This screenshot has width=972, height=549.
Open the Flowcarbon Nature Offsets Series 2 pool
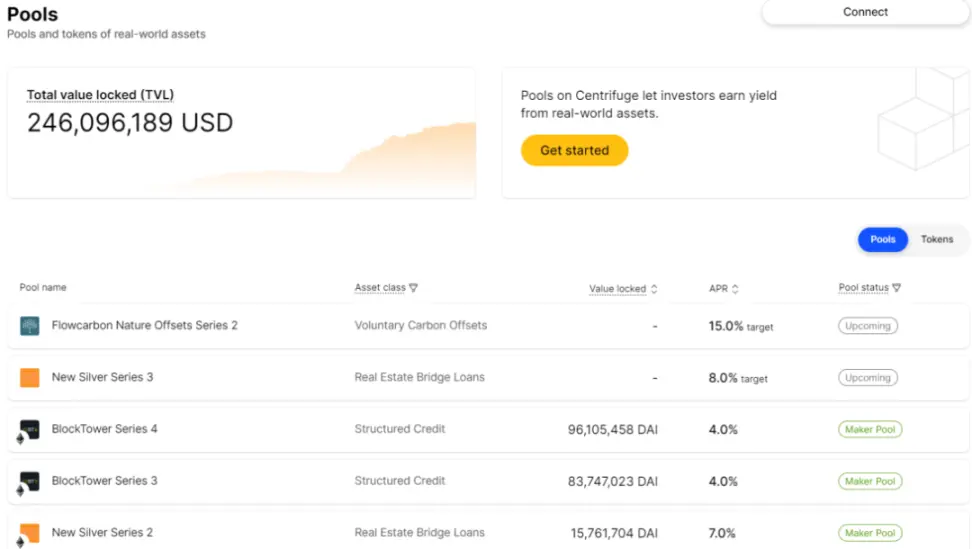click(x=144, y=326)
